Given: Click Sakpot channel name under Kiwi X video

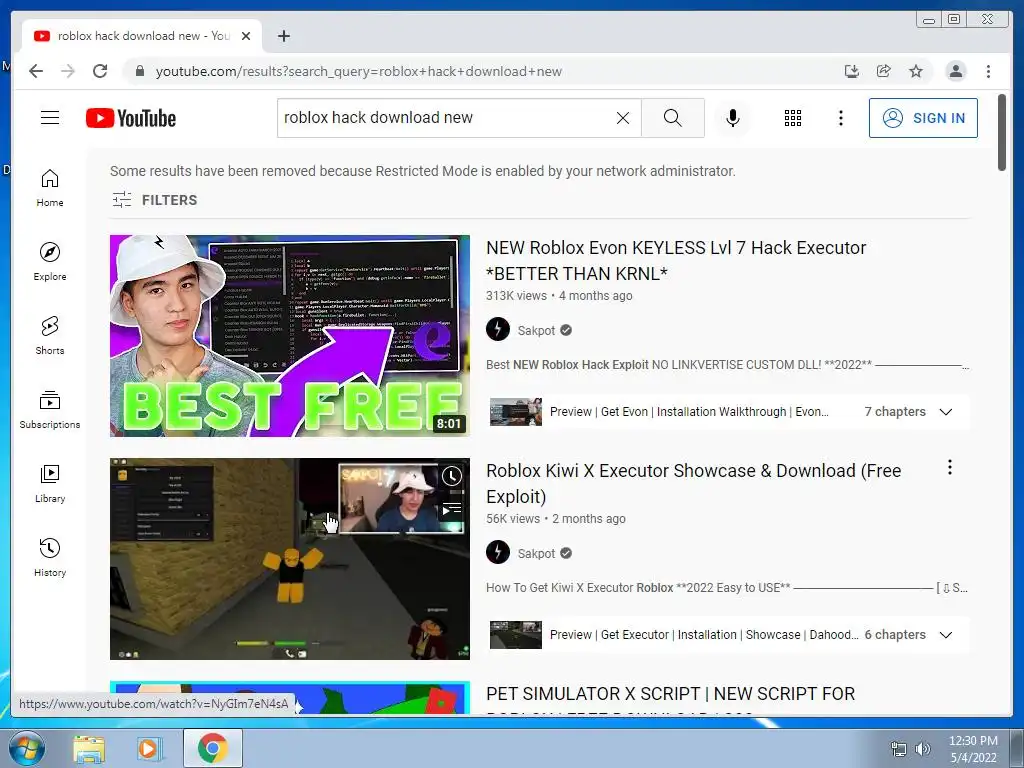Looking at the screenshot, I should pos(536,553).
